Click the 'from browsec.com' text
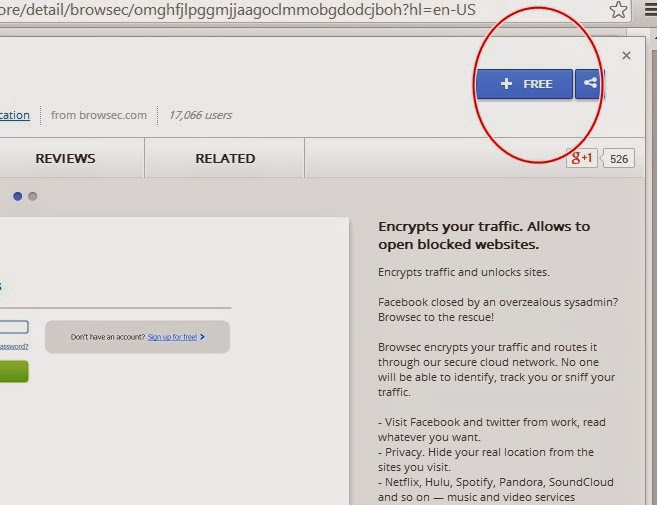The width and height of the screenshot is (657, 505). [x=99, y=115]
